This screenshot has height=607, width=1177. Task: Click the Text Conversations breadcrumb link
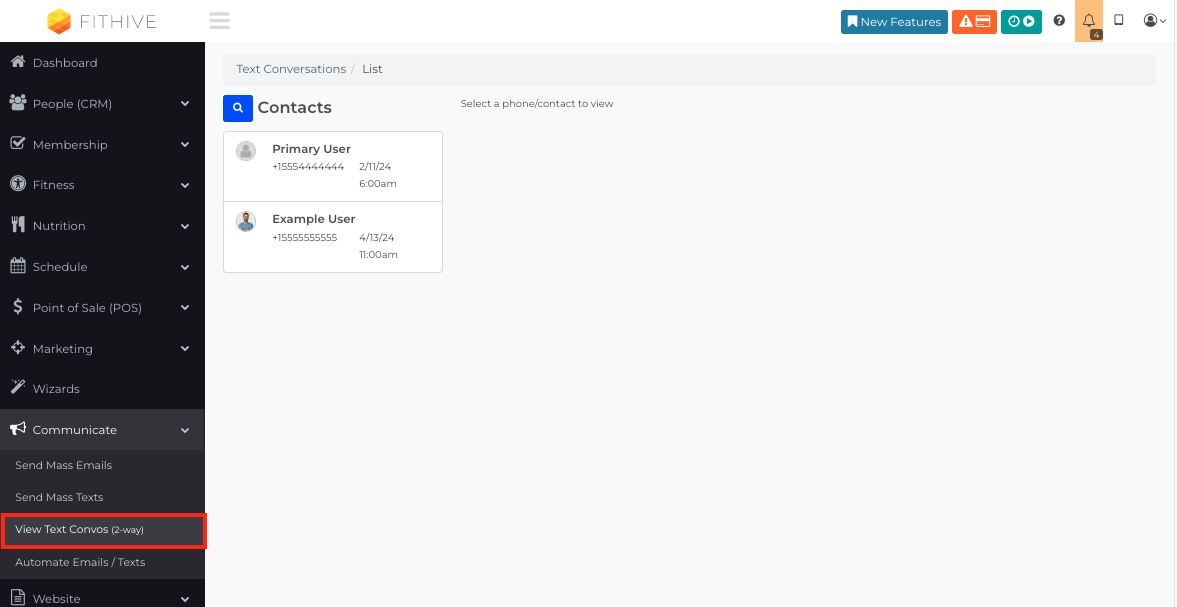(291, 69)
